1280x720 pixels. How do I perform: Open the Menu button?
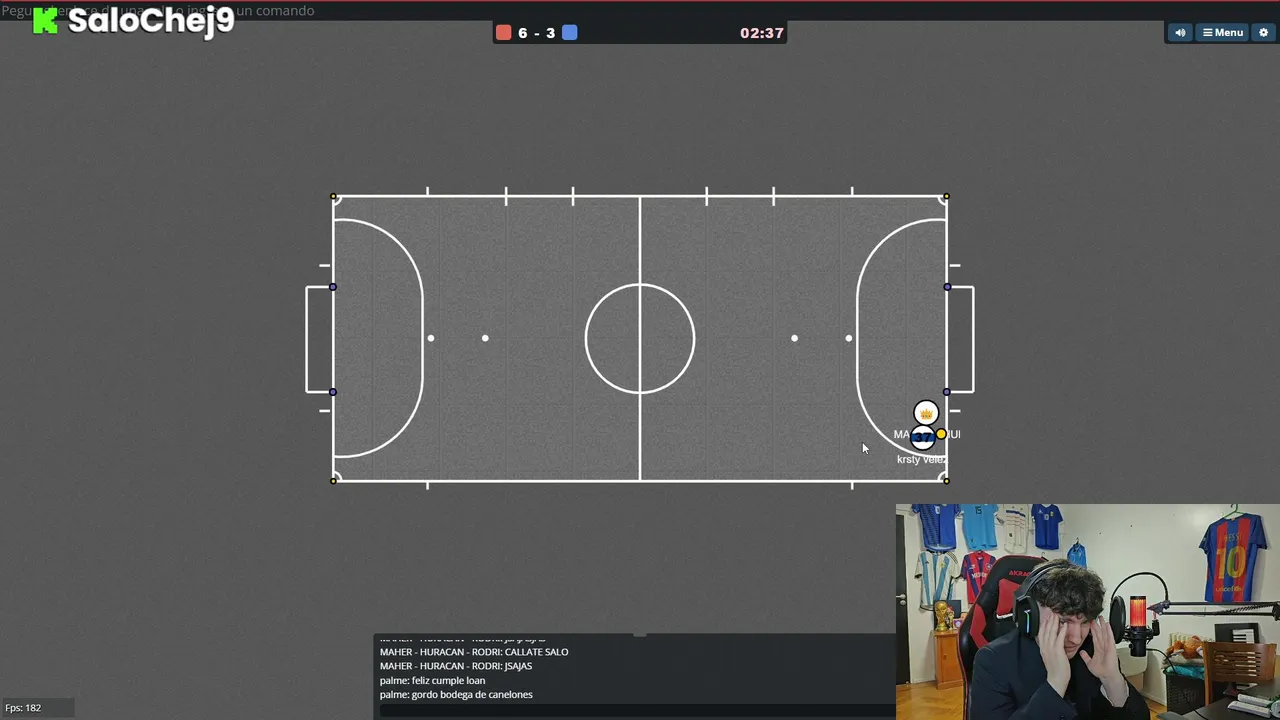[1223, 33]
